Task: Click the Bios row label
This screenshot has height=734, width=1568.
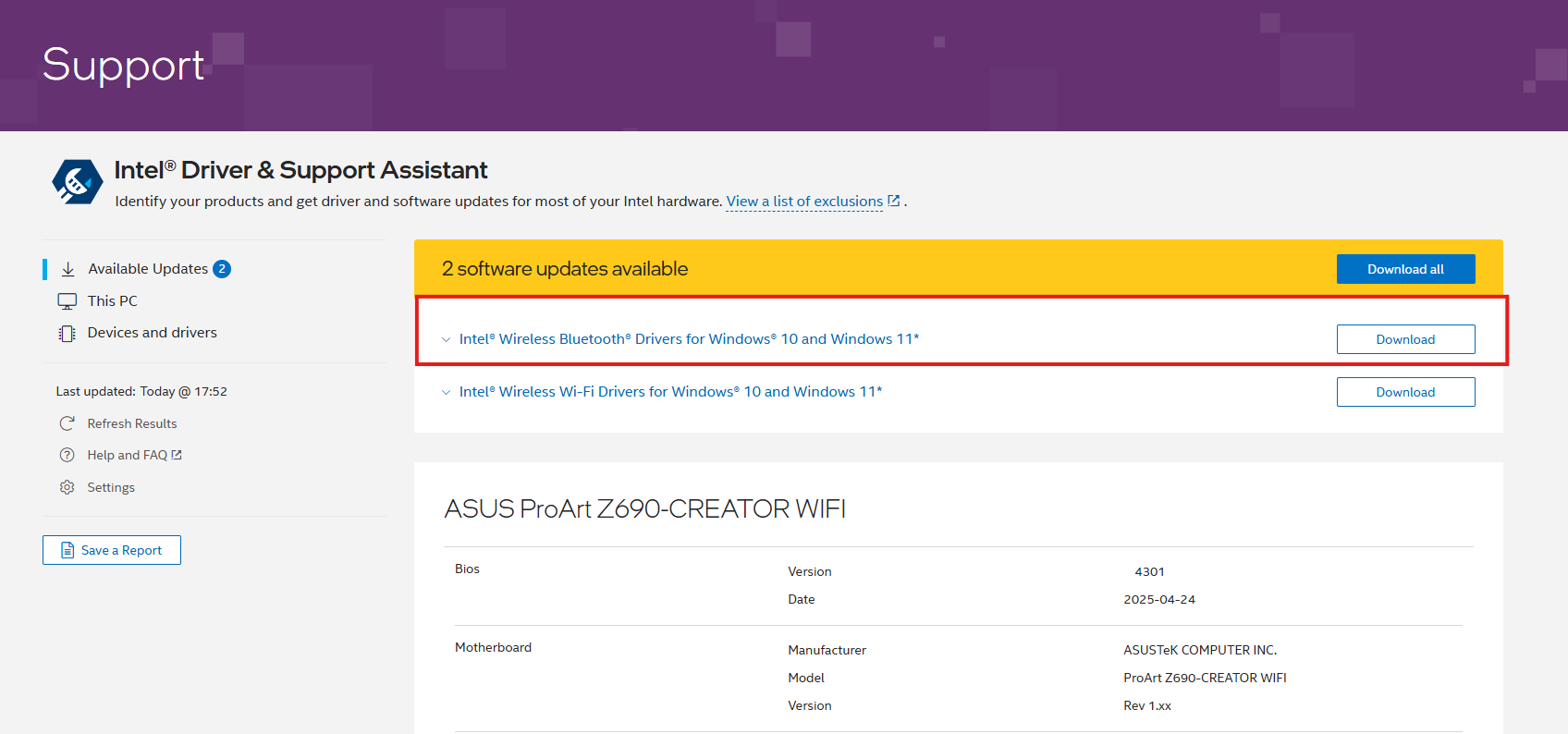Action: (x=467, y=569)
